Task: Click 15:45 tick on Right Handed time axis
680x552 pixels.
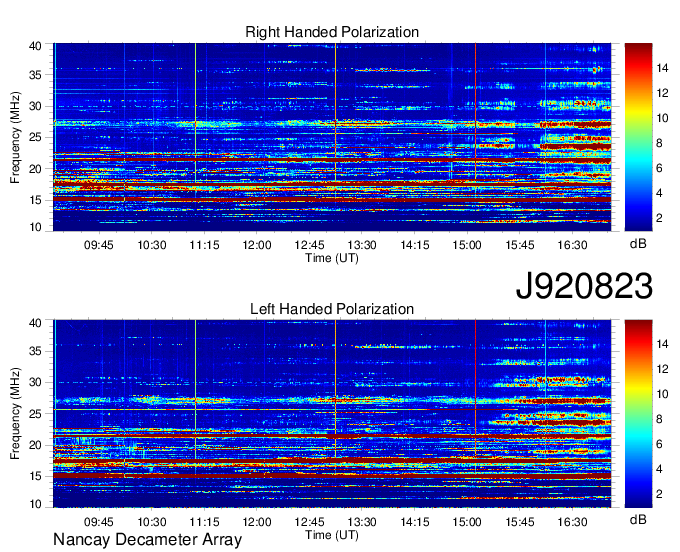Action: tap(520, 245)
